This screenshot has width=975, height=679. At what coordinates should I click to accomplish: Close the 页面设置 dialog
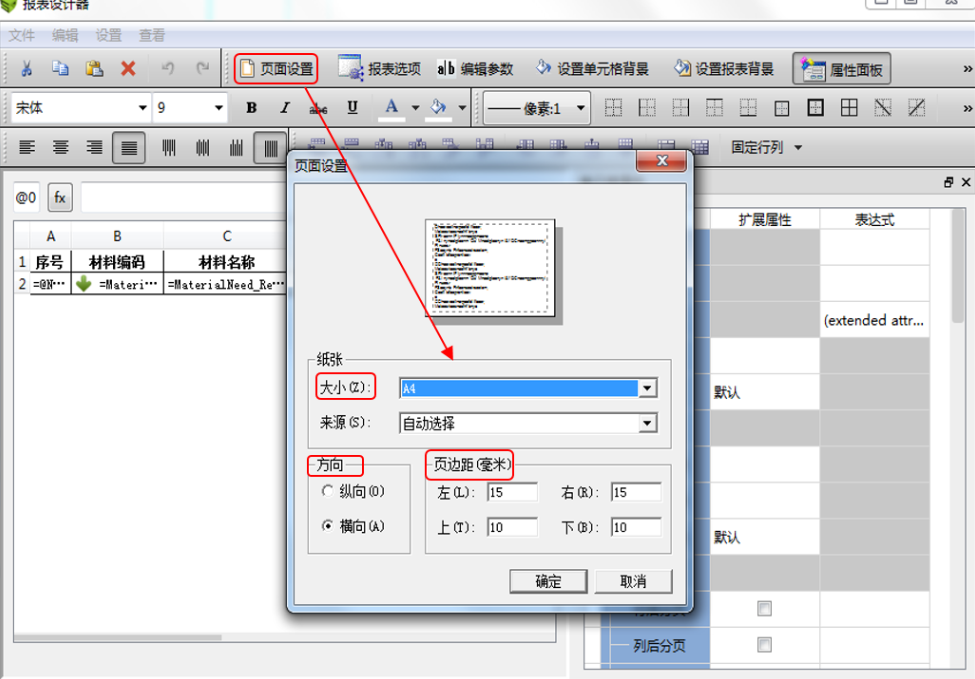point(662,161)
